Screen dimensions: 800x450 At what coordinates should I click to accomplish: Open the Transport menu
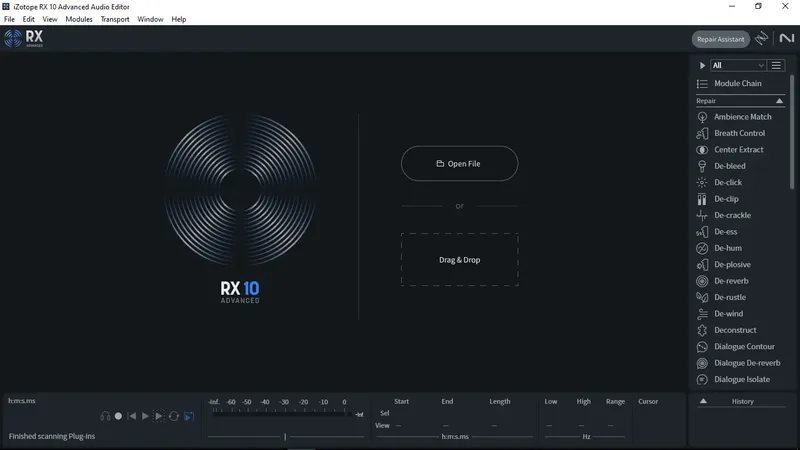[x=115, y=19]
